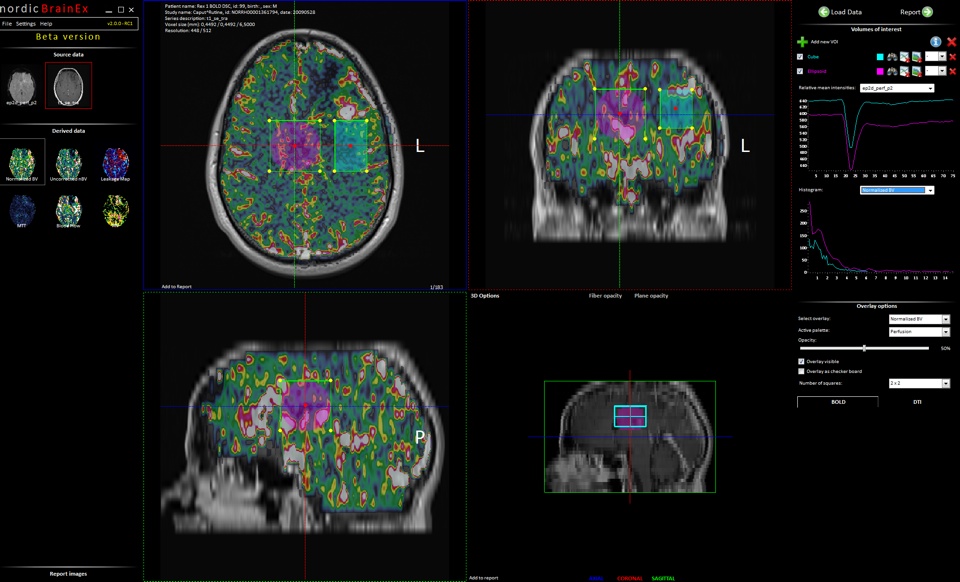Viewport: 960px width, 582px height.
Task: Click the green Report forward arrow
Action: point(927,12)
